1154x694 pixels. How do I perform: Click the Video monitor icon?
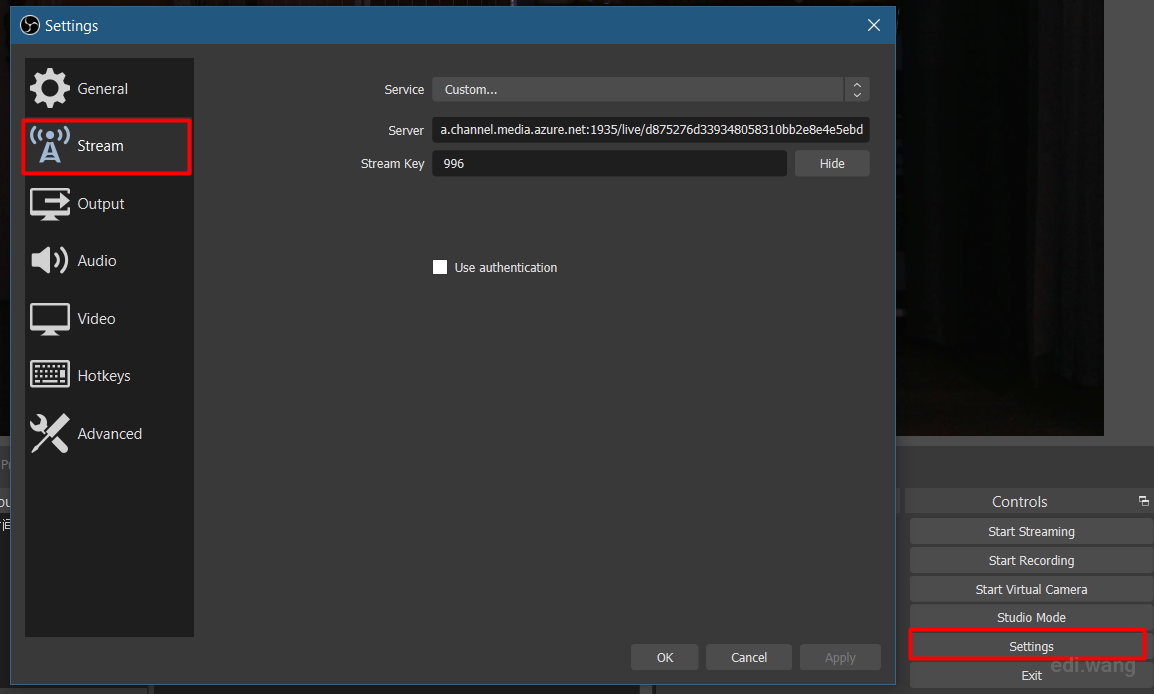49,319
